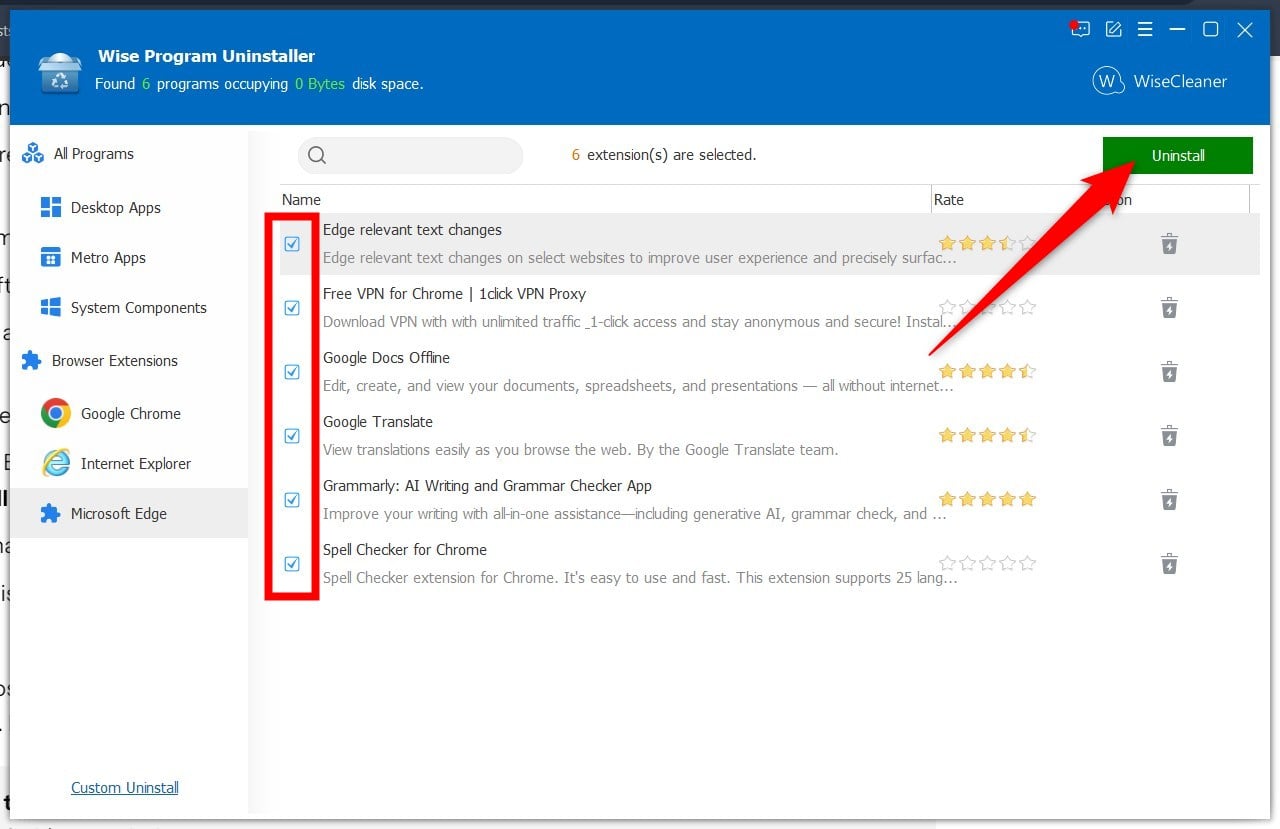Uncheck Free VPN for Chrome checkbox
The height and width of the screenshot is (829, 1280).
coord(292,308)
